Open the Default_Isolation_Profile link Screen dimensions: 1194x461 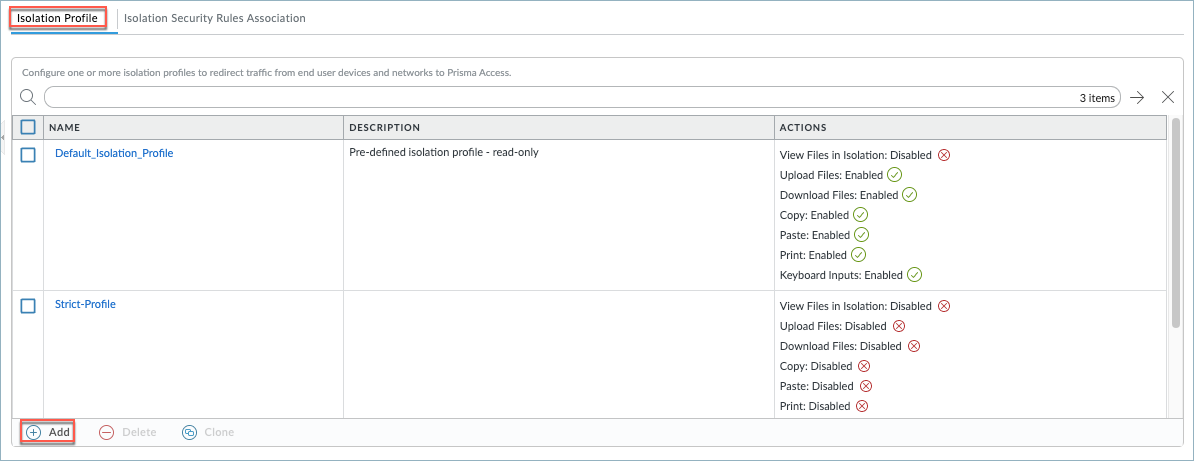pos(114,153)
